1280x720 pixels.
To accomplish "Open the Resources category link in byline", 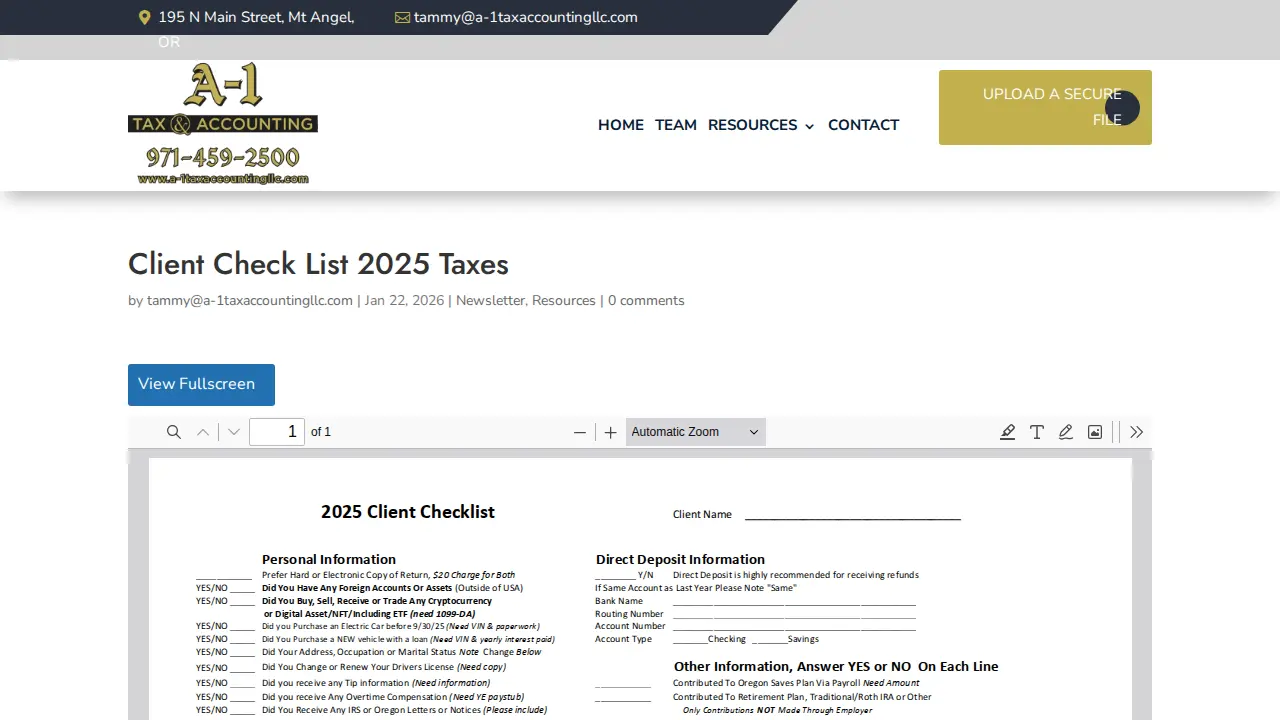I will 564,301.
